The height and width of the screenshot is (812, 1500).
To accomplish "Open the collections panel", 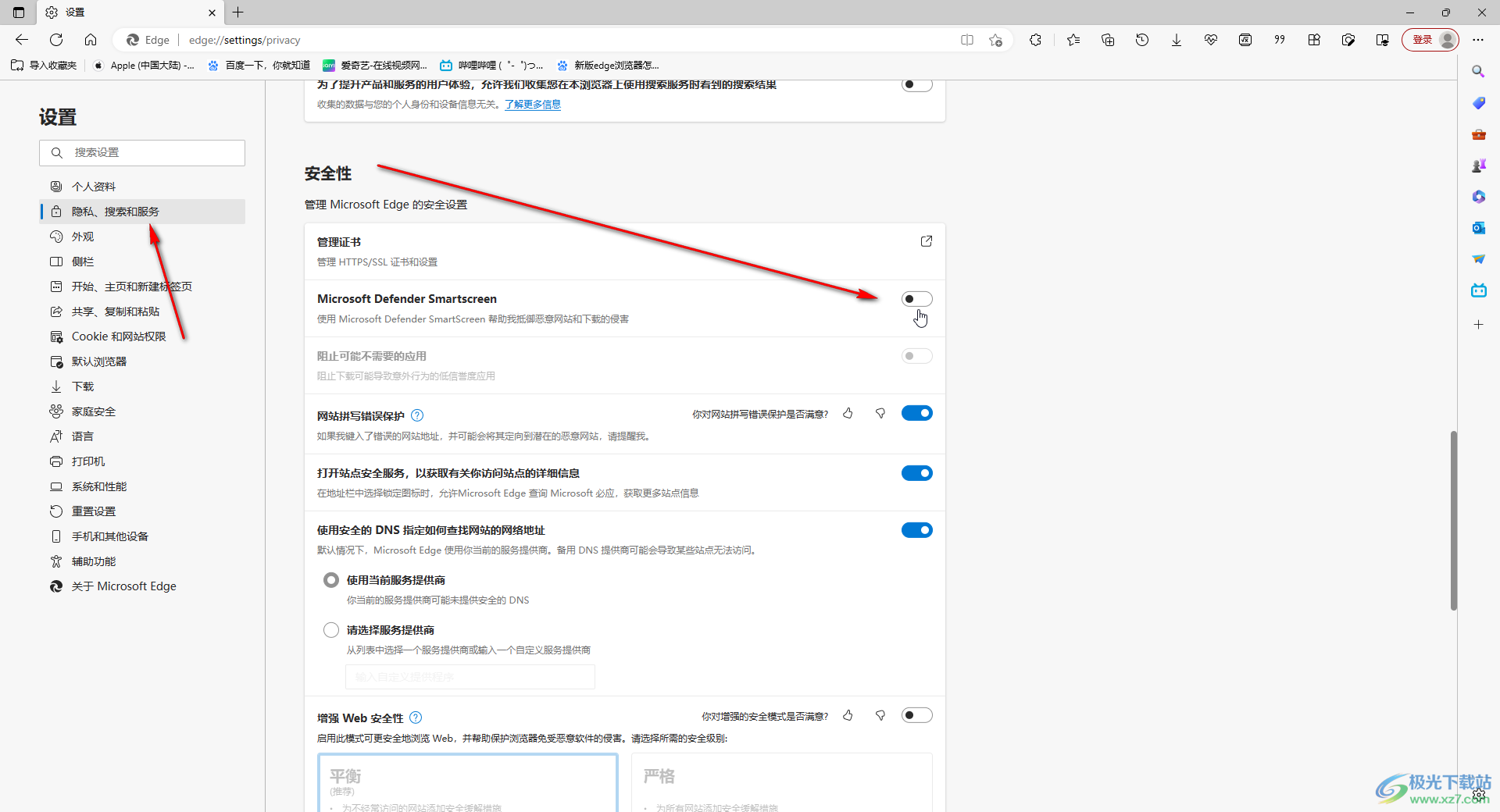I will pos(1108,40).
